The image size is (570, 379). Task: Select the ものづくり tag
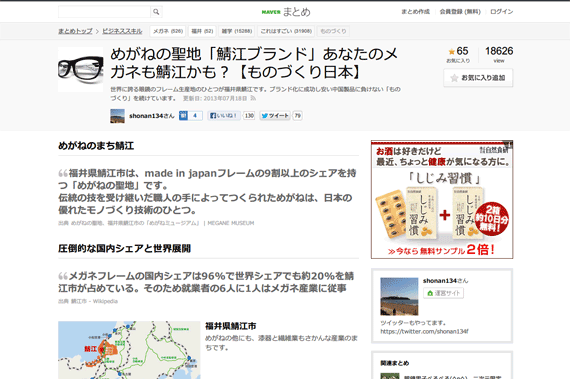click(333, 31)
